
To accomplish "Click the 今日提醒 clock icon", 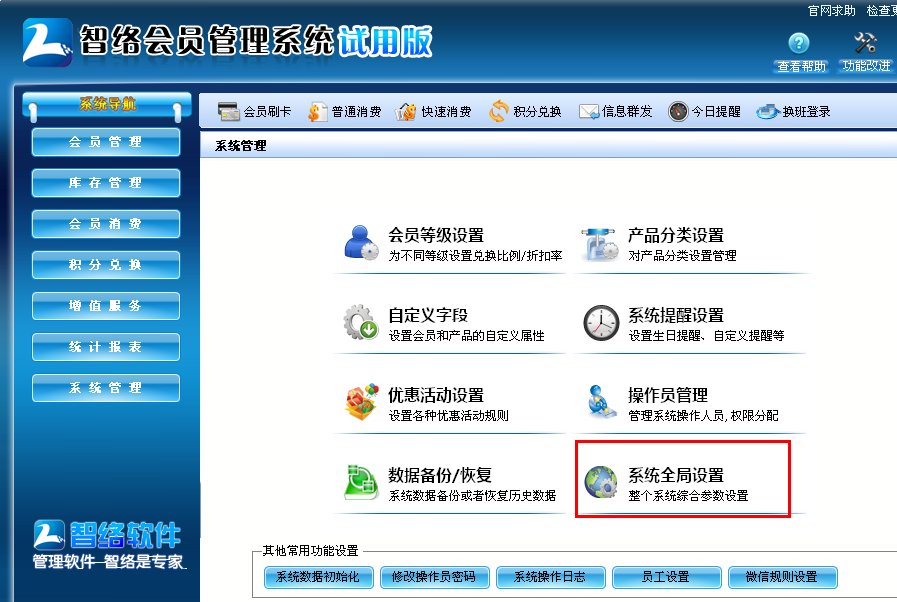I will (x=678, y=111).
